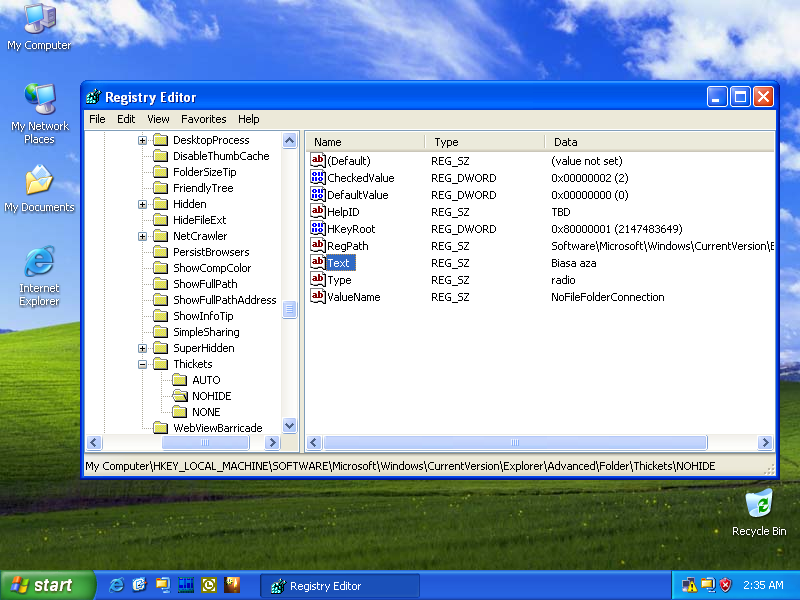
Task: Select the ValueName string value icon
Action: [317, 296]
